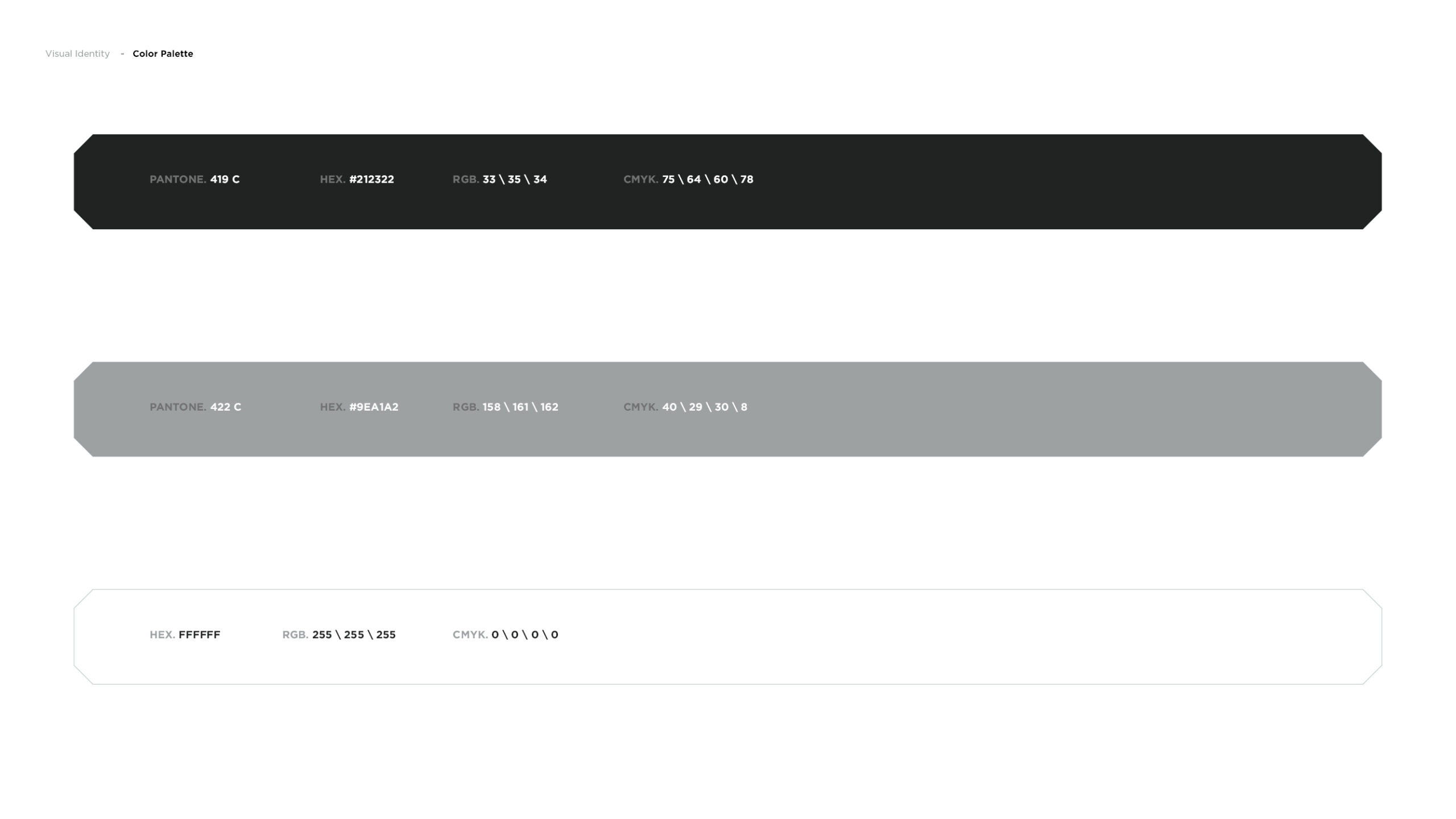Click hex value #212322

[371, 179]
